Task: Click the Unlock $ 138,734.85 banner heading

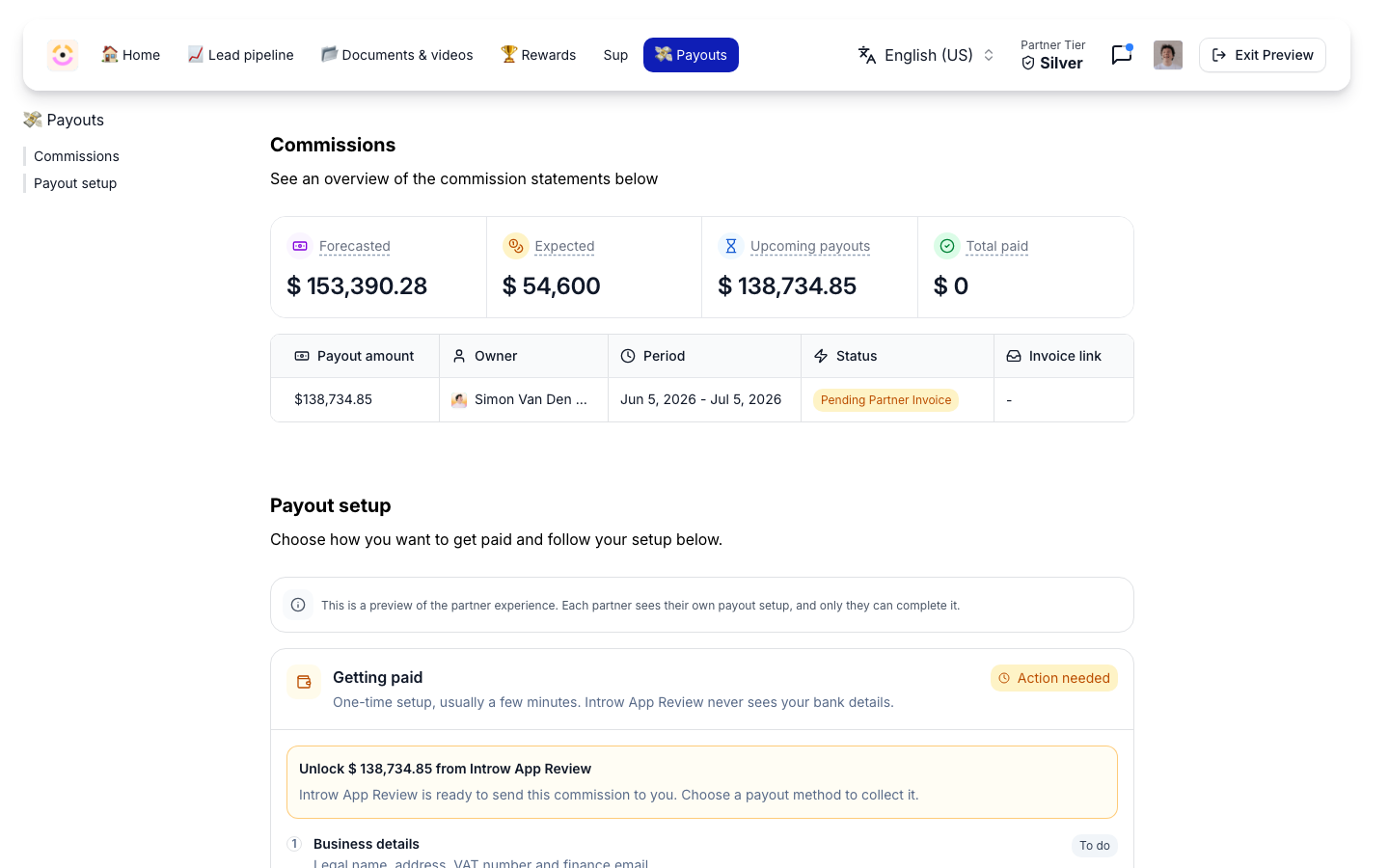Action: [445, 769]
